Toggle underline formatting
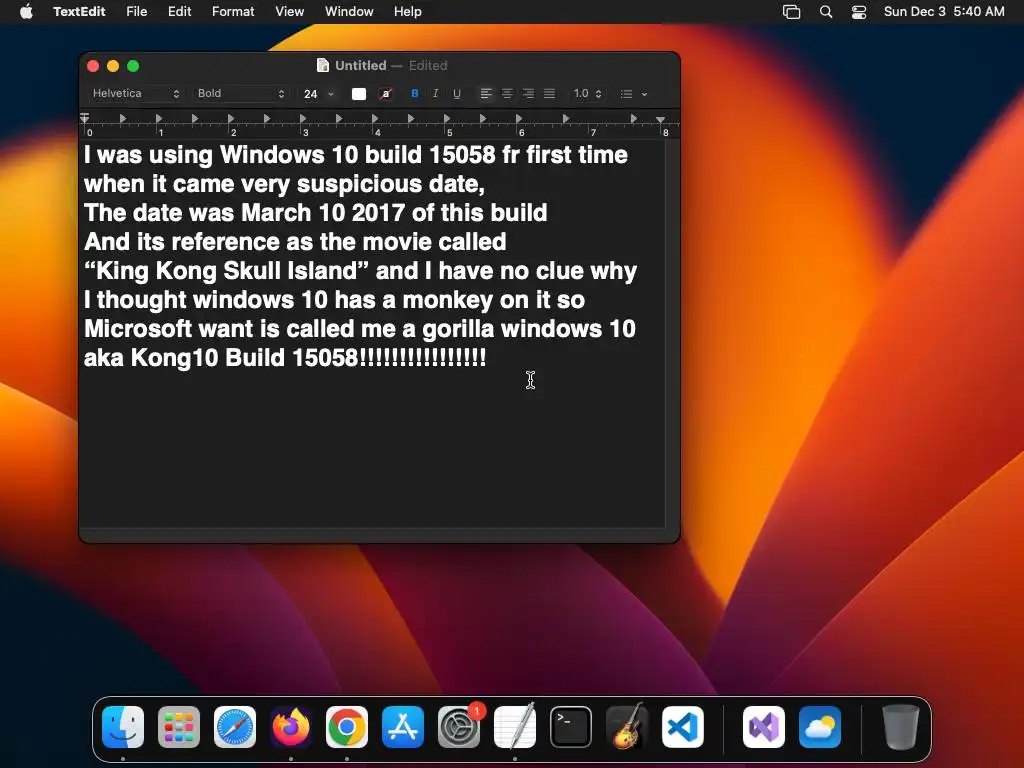The height and width of the screenshot is (768, 1024). coord(457,93)
